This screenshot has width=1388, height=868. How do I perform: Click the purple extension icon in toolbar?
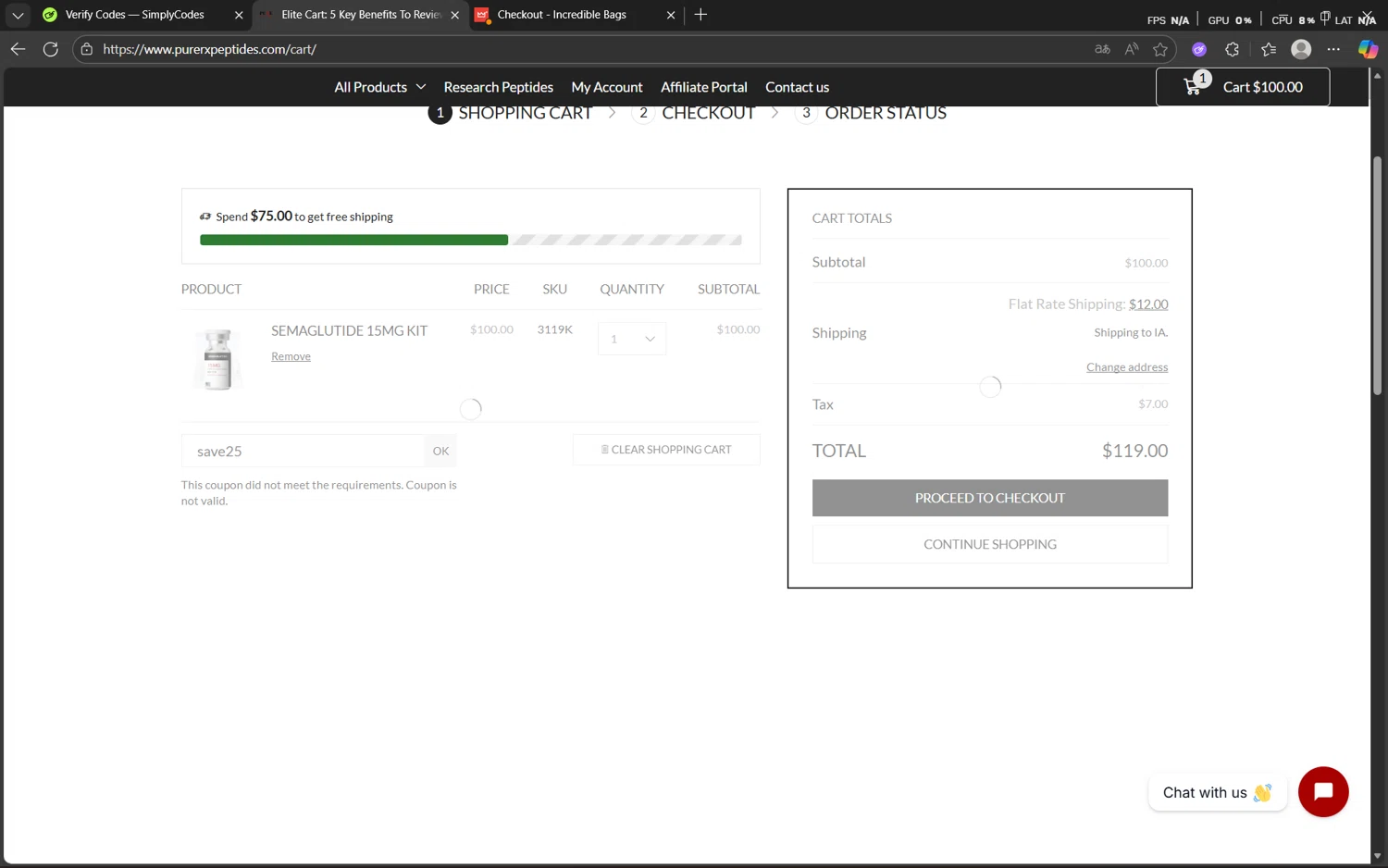(1199, 49)
